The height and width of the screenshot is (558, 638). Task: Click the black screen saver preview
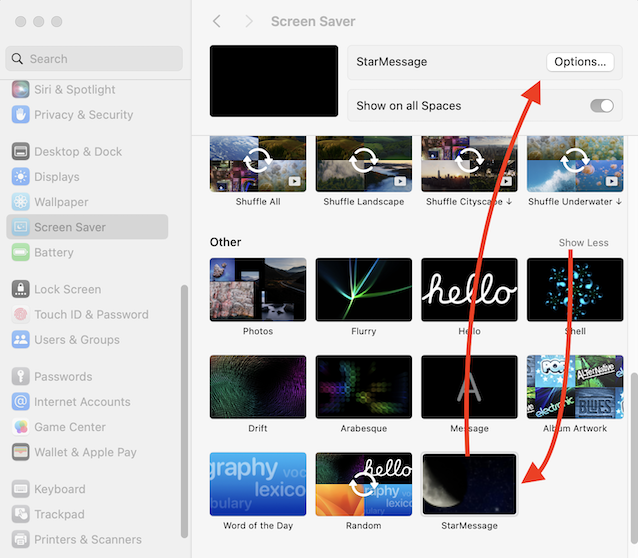pos(274,81)
